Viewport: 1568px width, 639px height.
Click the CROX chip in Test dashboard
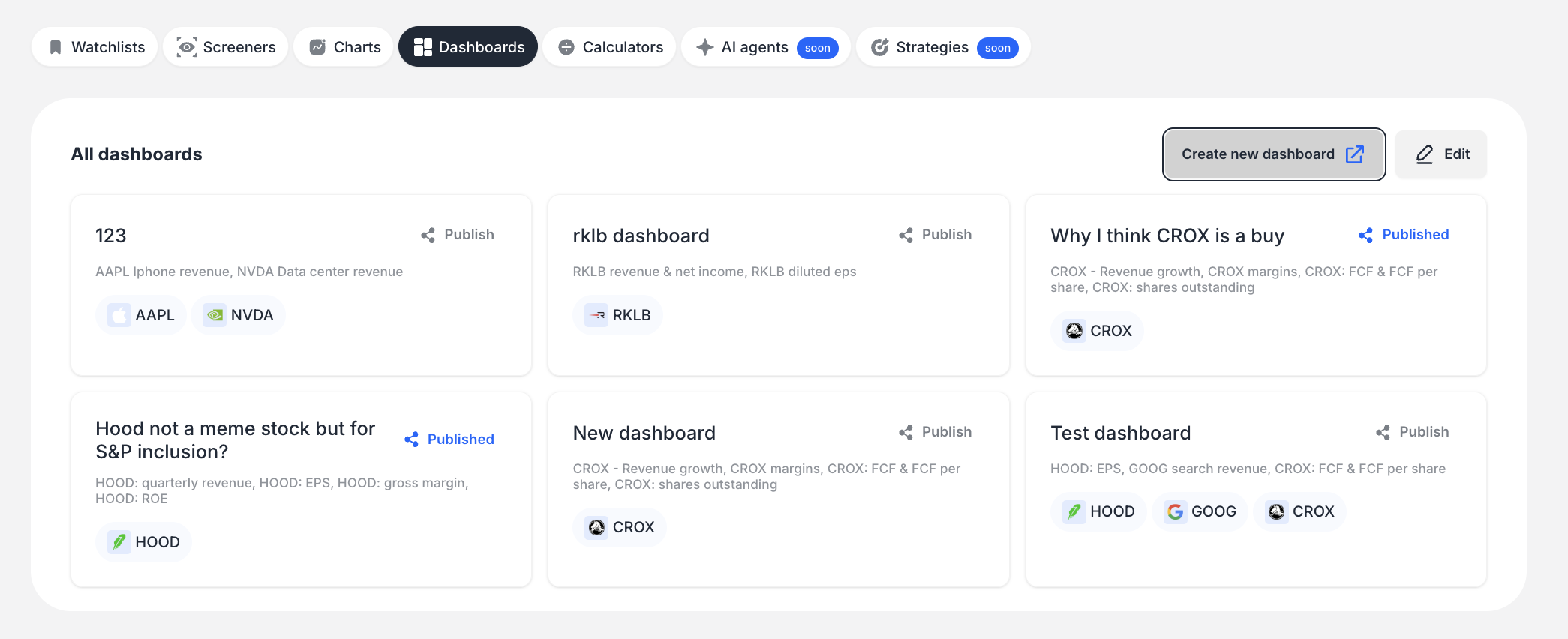1300,511
